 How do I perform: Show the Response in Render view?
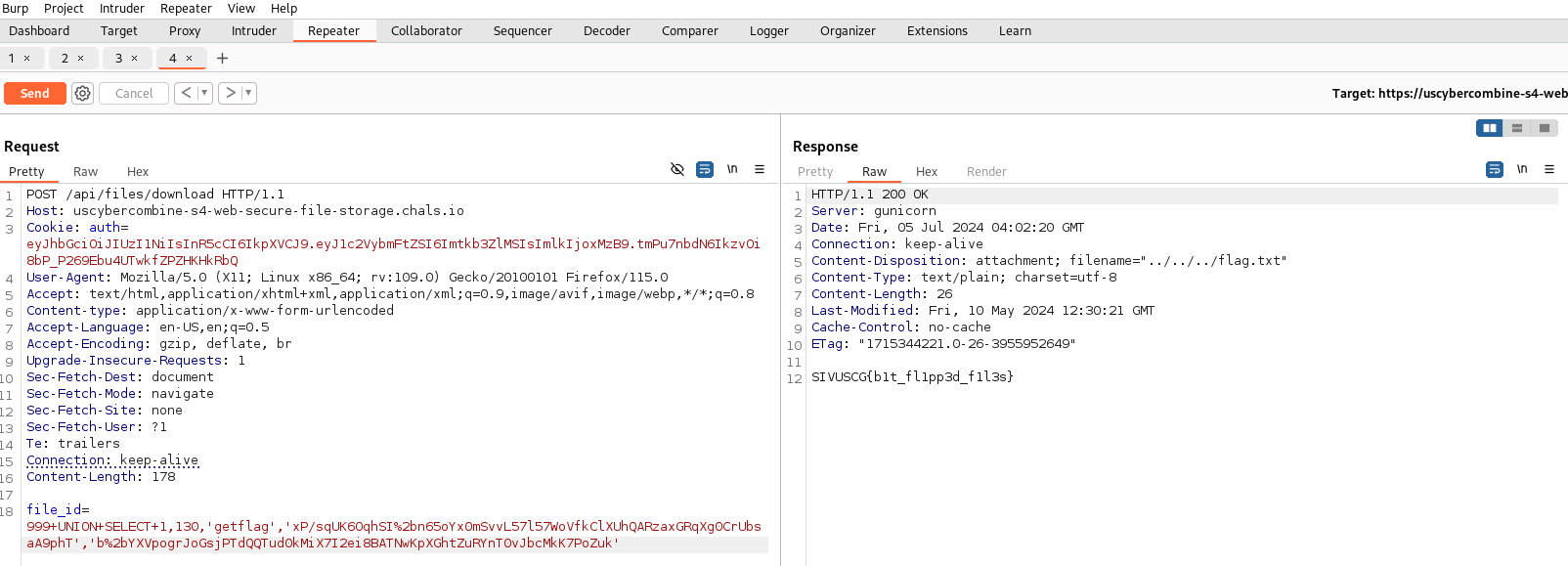(x=986, y=172)
